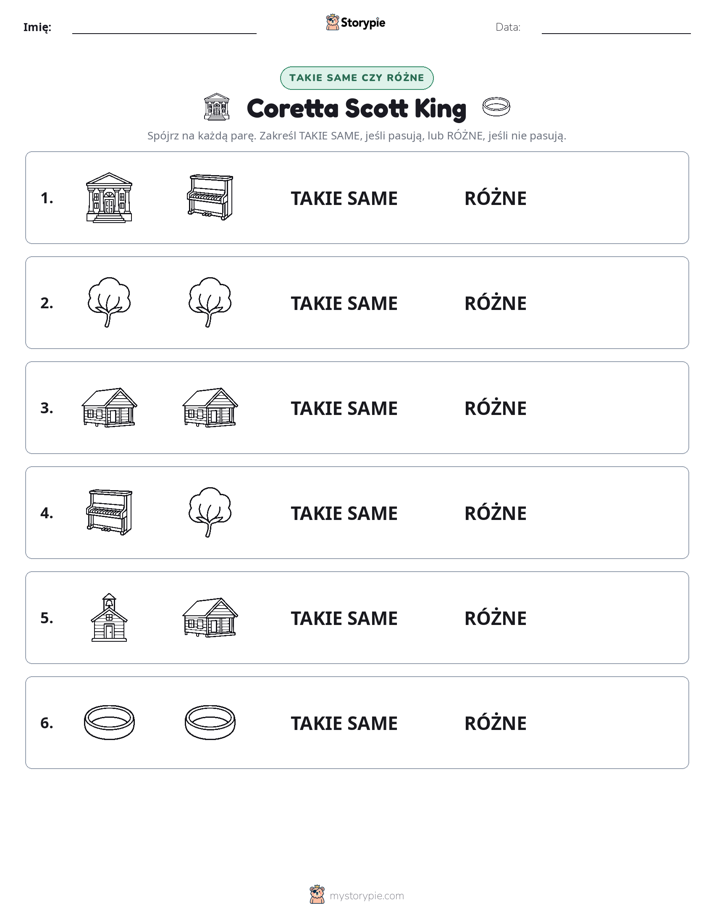Click the Imię name line field
Viewport: 714px width, 924px height.
pos(164,28)
